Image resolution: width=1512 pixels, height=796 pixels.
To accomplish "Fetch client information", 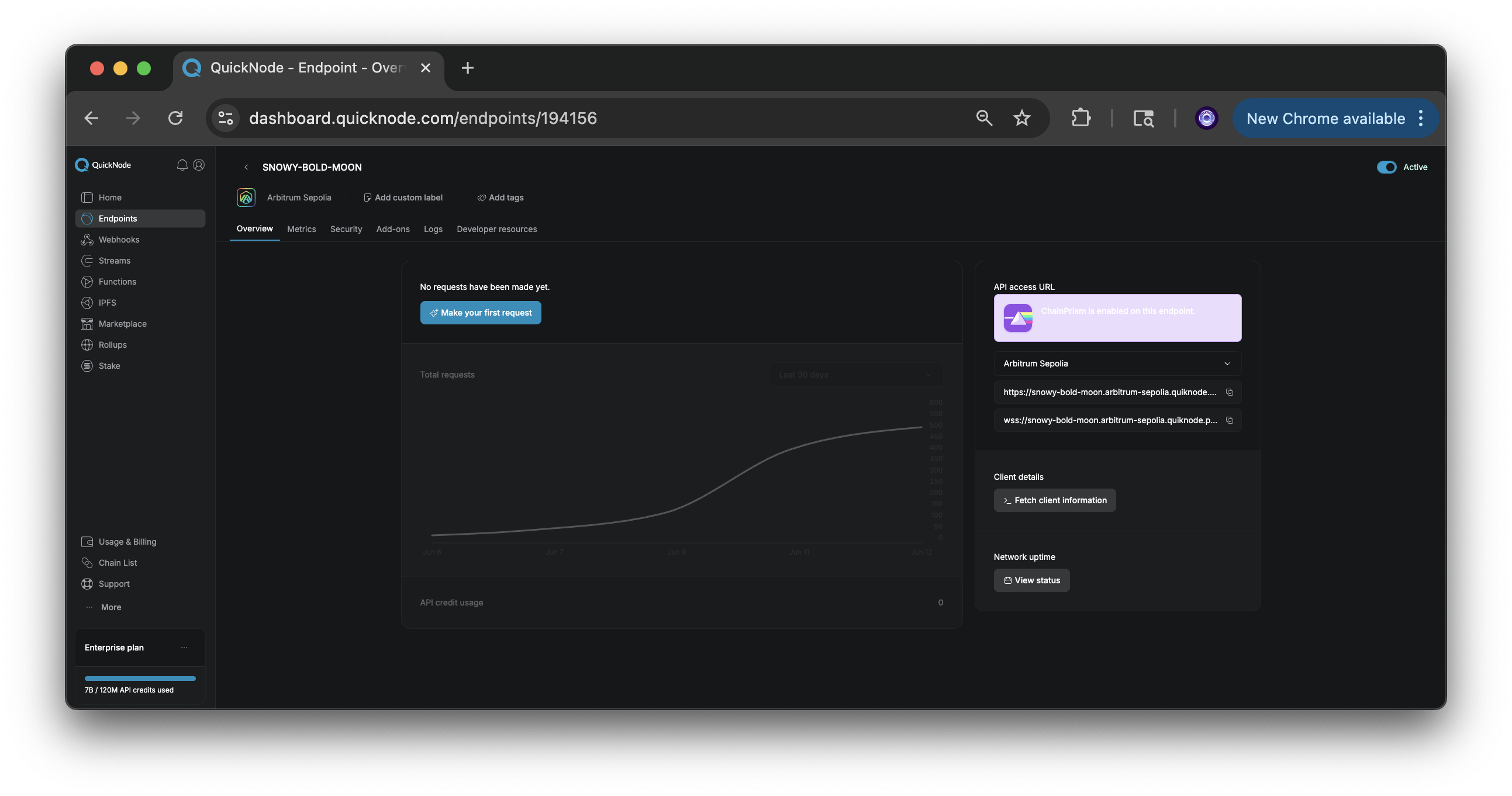I will coord(1054,500).
